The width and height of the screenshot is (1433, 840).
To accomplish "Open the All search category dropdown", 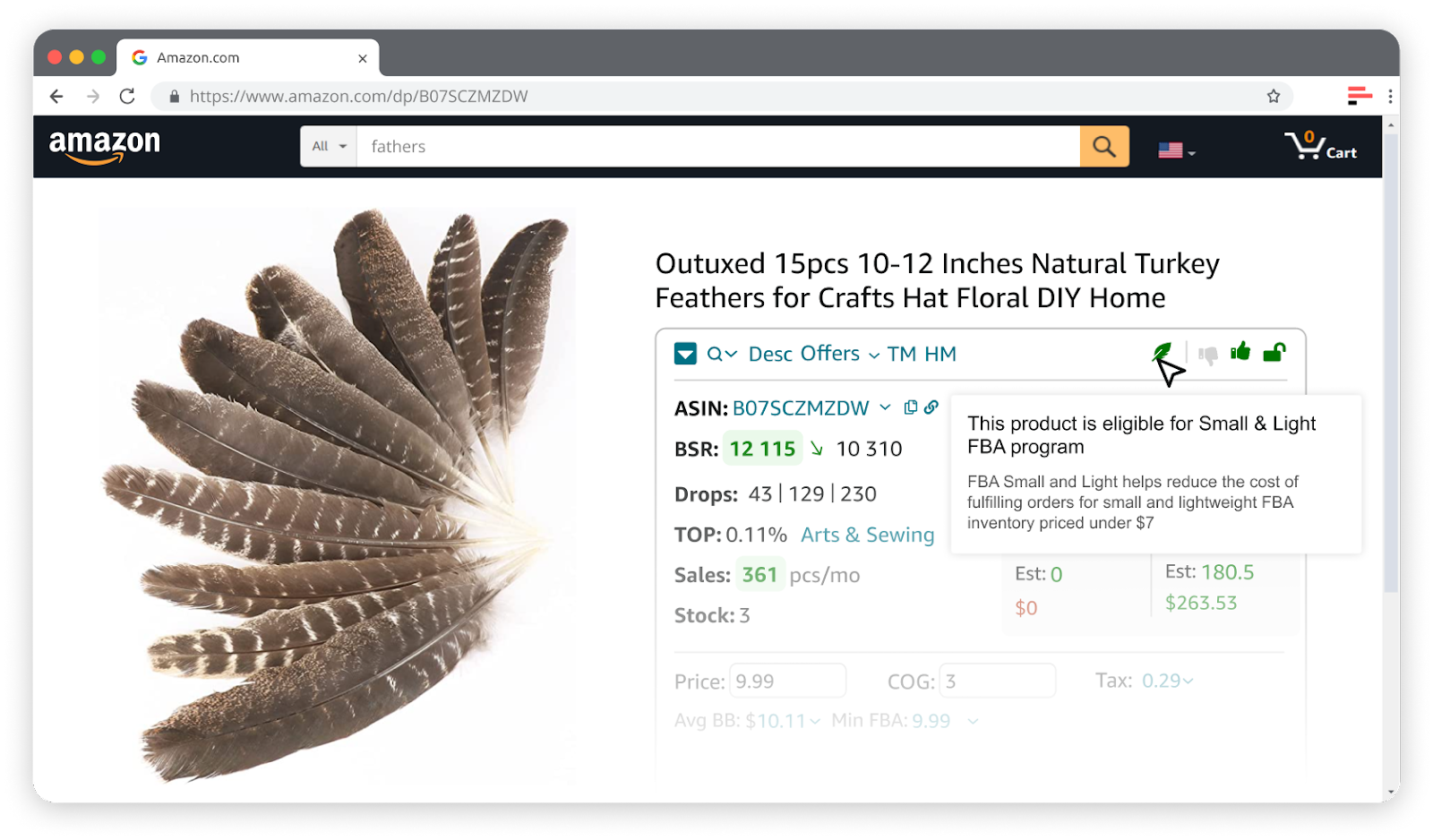I will click(x=328, y=146).
